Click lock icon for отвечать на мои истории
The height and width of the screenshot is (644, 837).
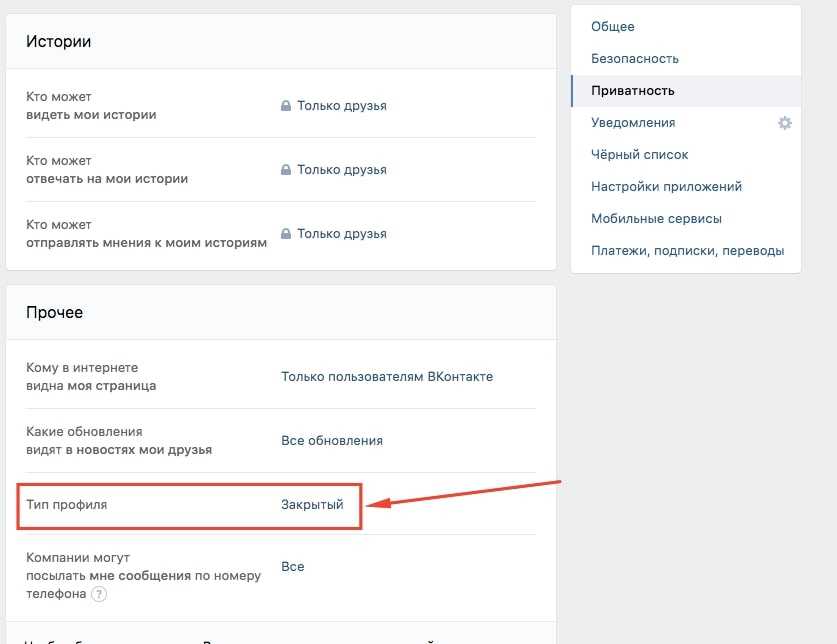coord(286,170)
